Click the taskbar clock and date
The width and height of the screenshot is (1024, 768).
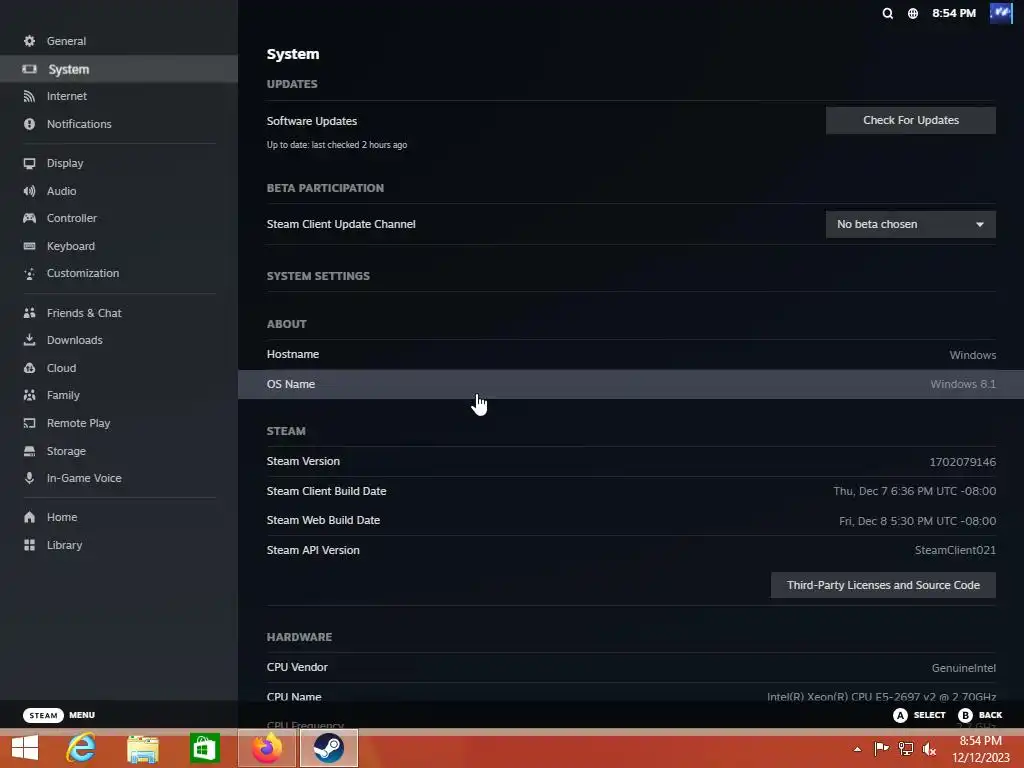(981, 749)
